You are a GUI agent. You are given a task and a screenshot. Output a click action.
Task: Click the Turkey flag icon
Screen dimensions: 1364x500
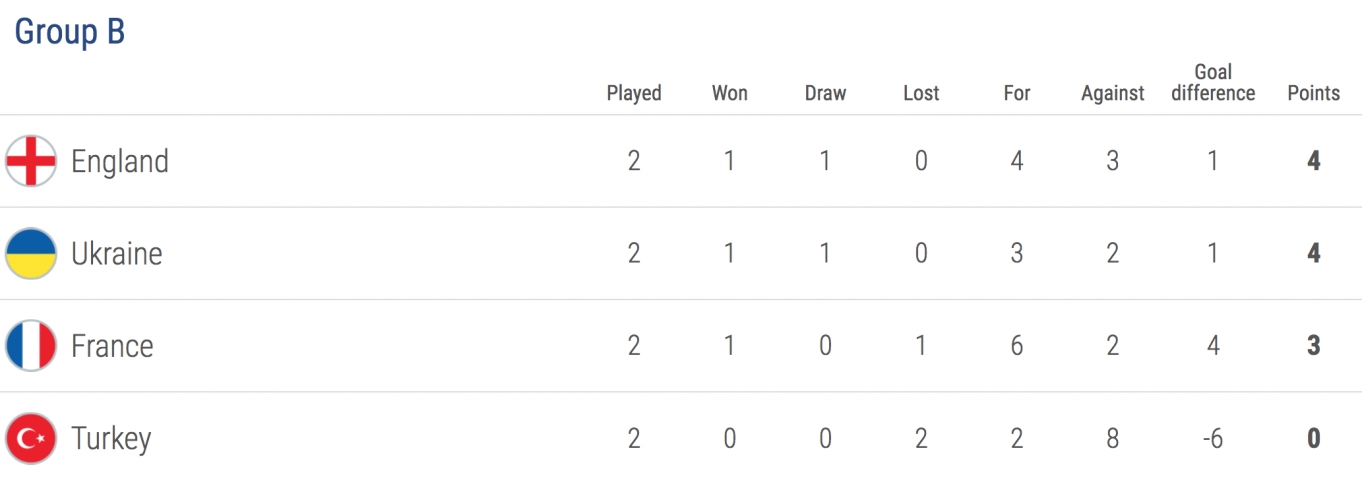[31, 438]
